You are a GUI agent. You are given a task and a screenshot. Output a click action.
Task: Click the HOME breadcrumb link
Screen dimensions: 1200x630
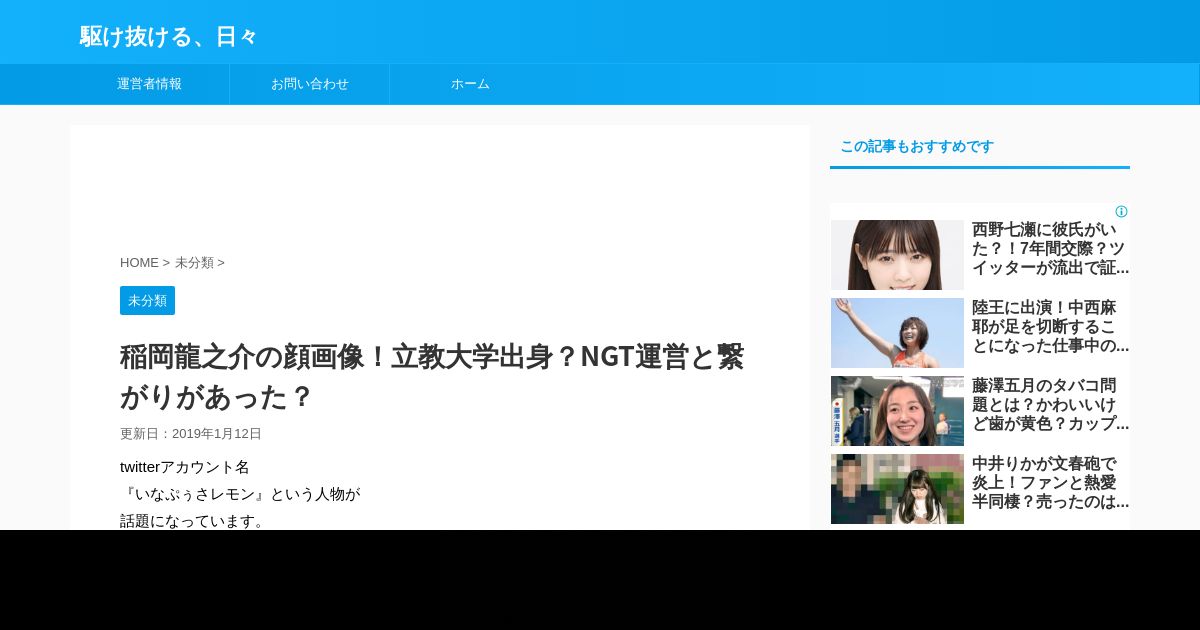(139, 262)
